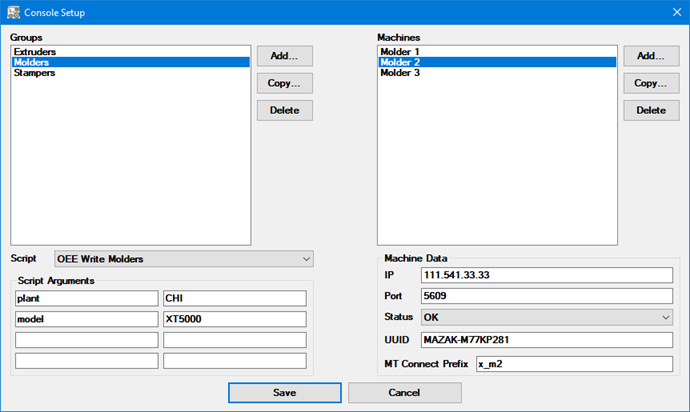
Task: Click the Port field showing 5609
Action: (x=546, y=296)
